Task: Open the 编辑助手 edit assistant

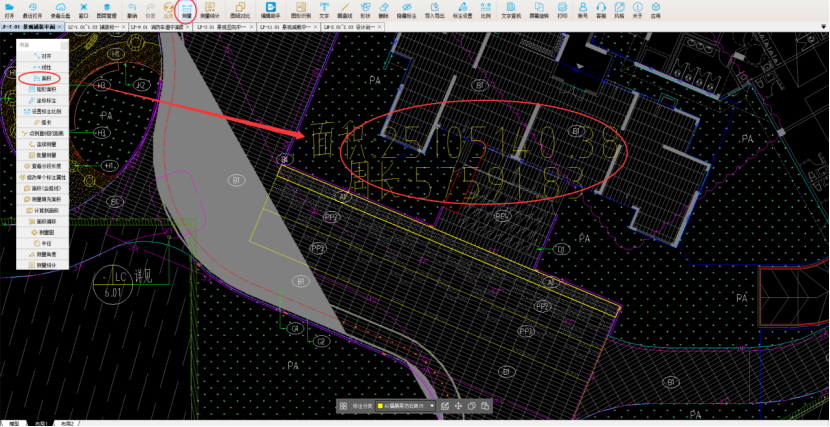Action: coord(270,11)
